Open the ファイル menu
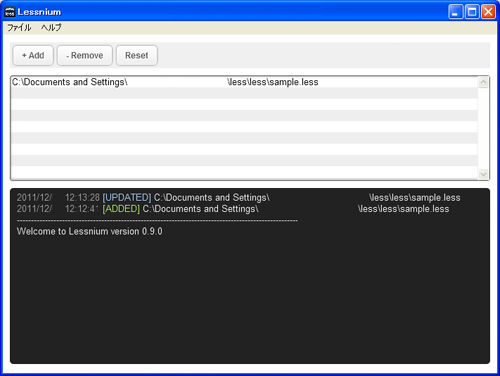The height and width of the screenshot is (376, 500). click(x=19, y=28)
